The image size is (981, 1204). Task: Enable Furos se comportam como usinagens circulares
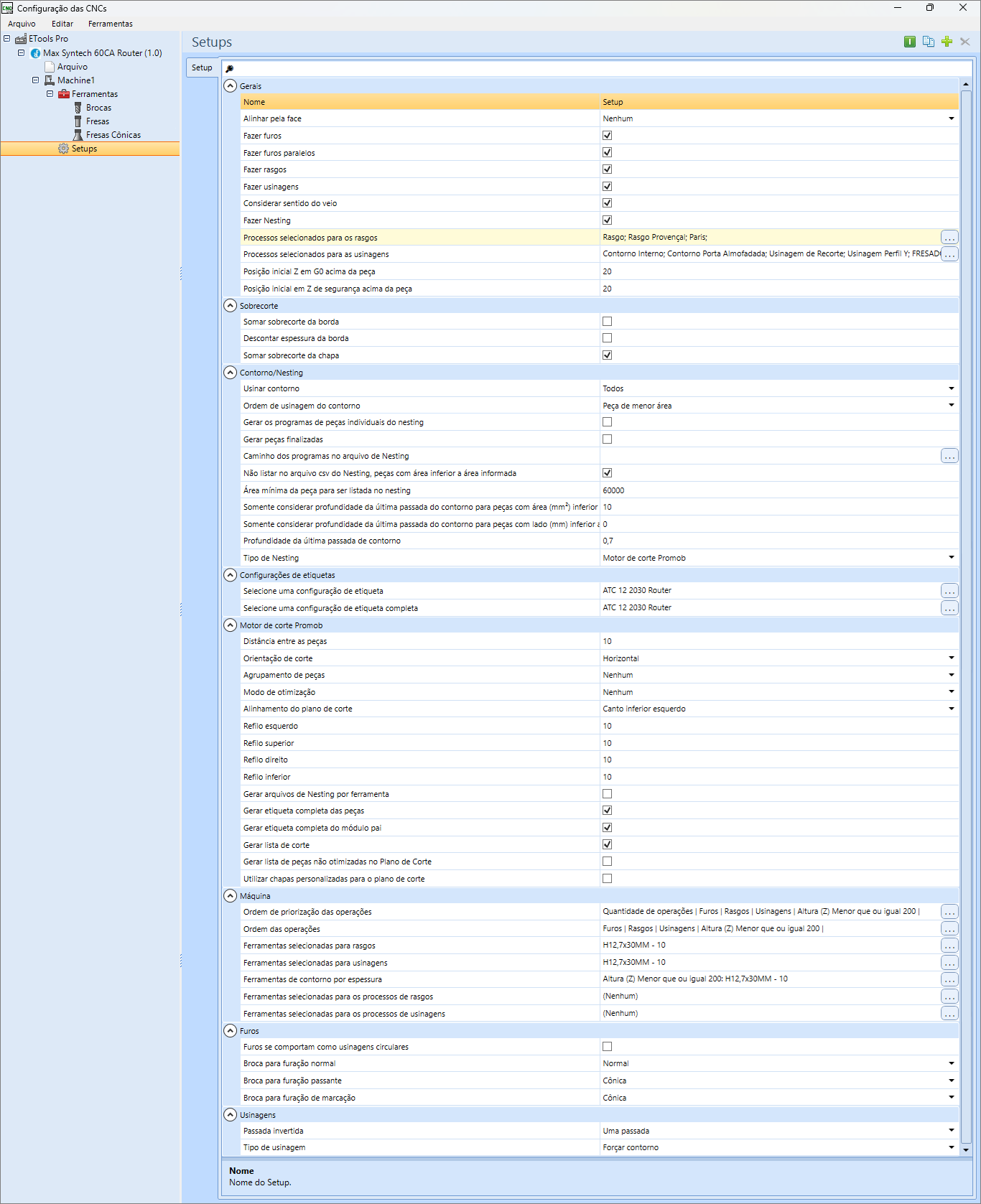click(607, 1047)
